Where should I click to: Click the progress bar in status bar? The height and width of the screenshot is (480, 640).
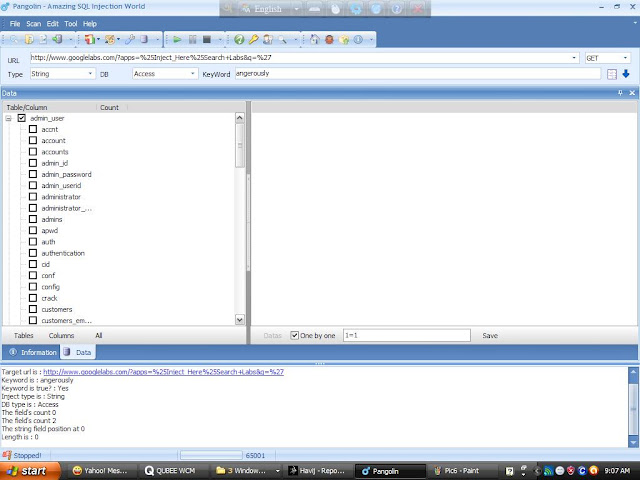pos(211,455)
